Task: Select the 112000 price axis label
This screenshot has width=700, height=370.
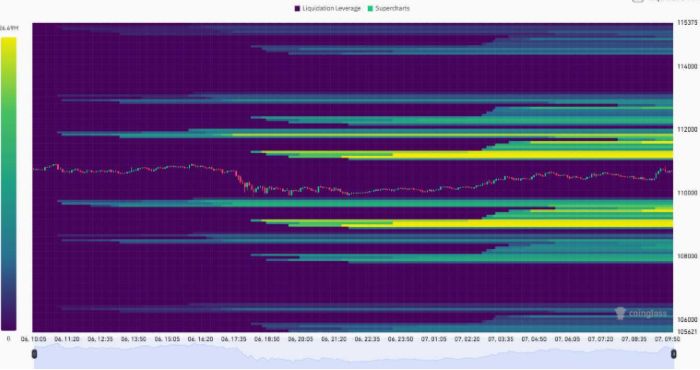Action: pos(687,129)
